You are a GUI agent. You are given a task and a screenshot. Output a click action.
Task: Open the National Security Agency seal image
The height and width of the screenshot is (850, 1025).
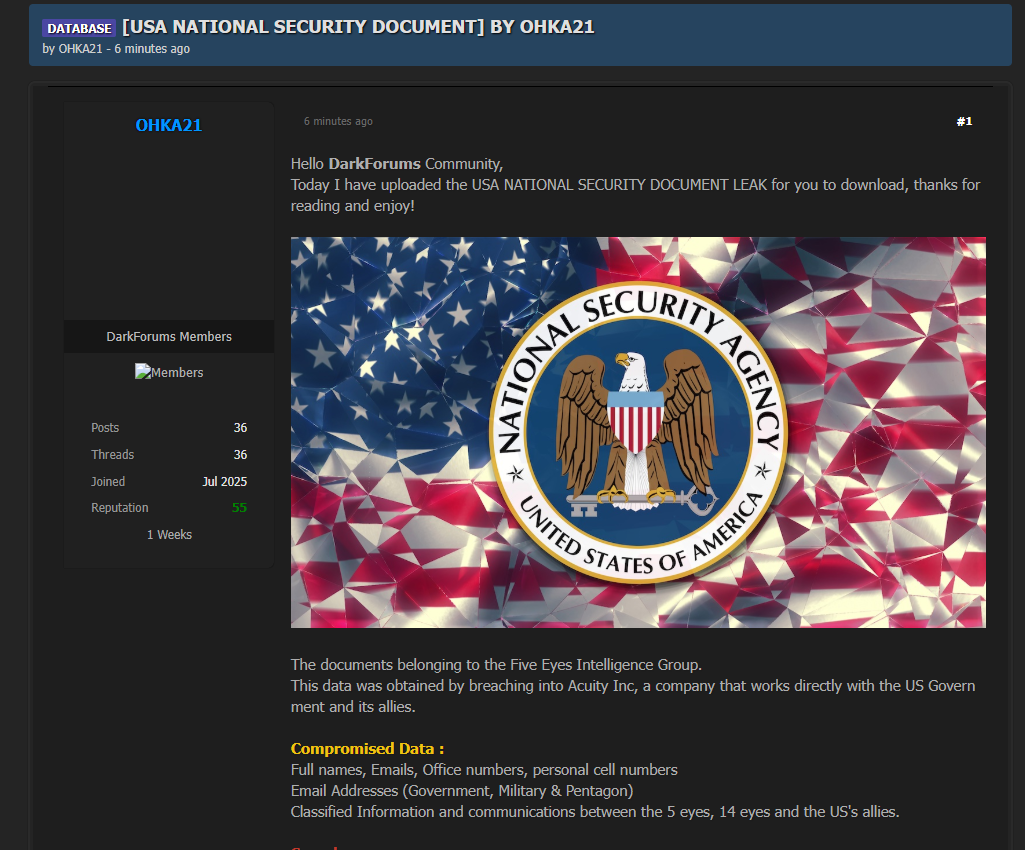[x=638, y=432]
